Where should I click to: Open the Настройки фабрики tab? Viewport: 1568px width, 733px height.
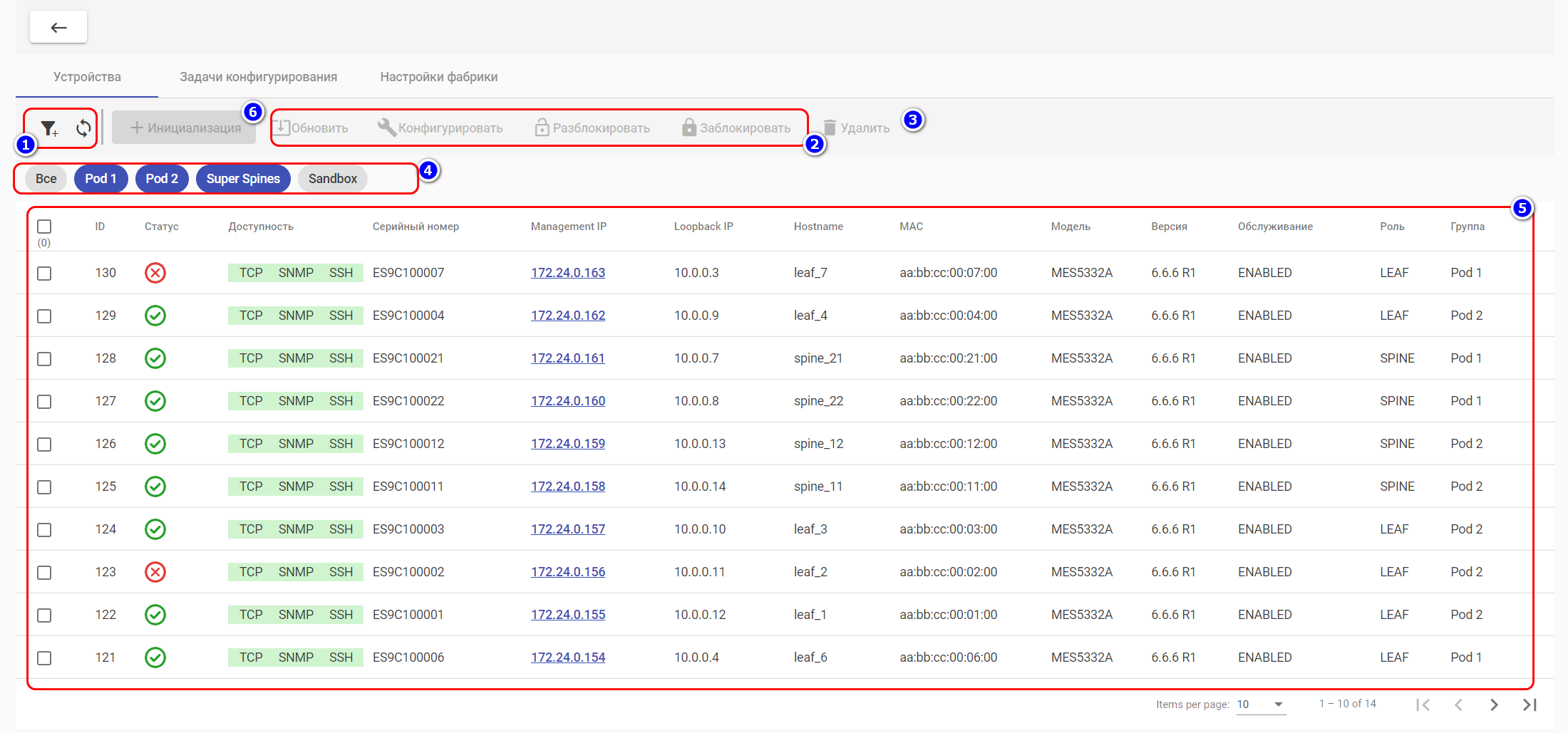(438, 77)
